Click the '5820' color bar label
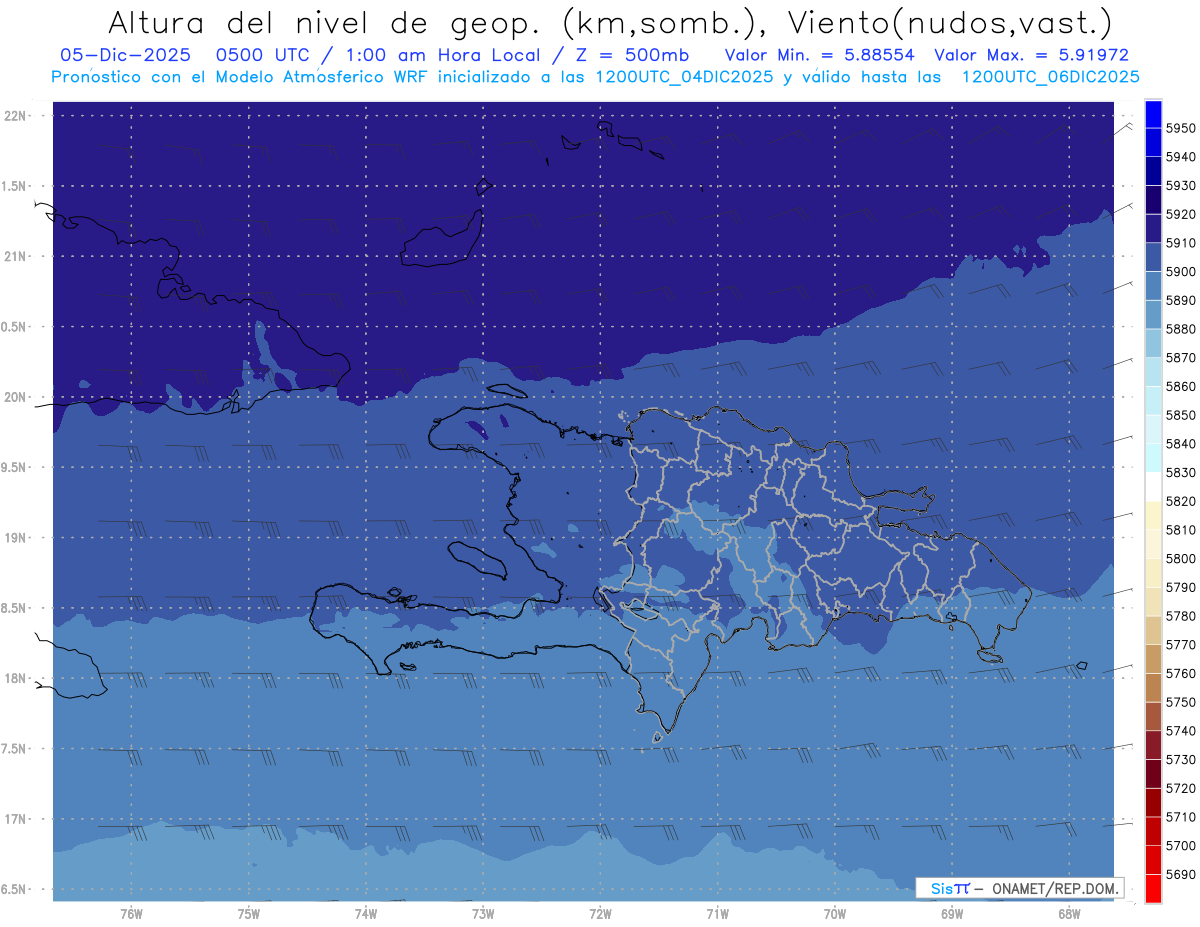Viewport: 1200px width, 927px height. point(1181,501)
